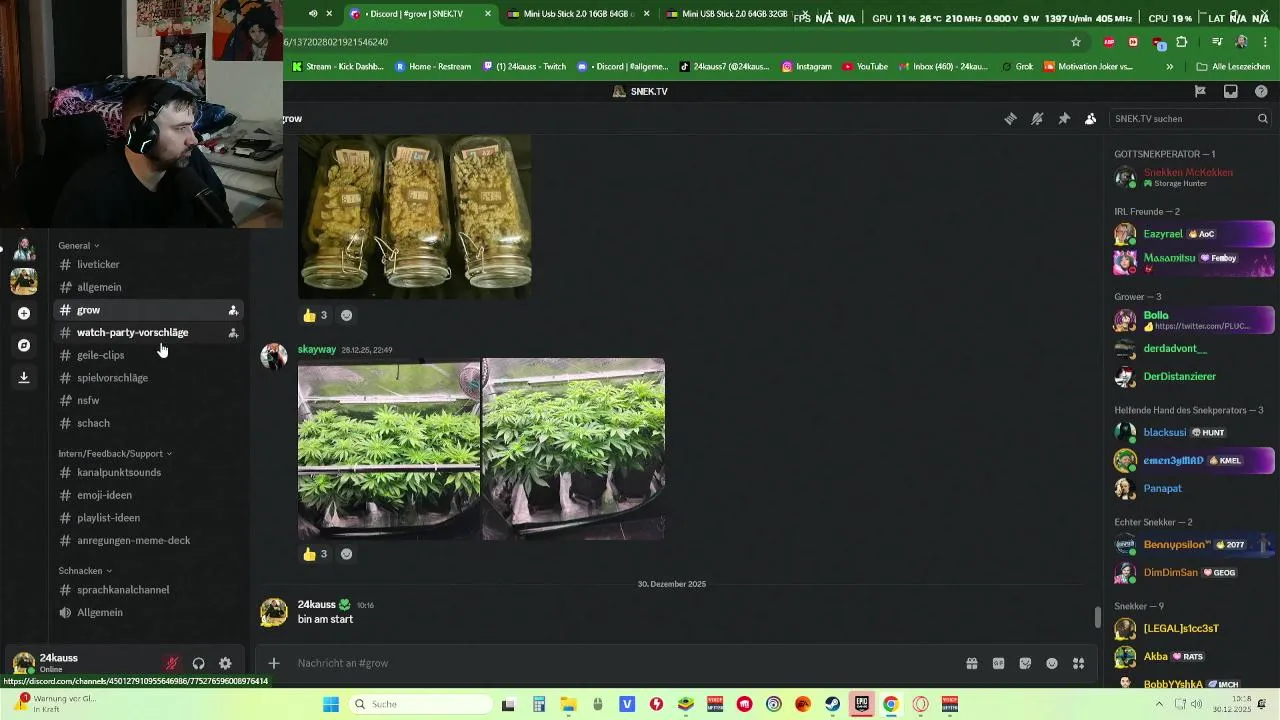Open SNEK.TV server header menu
Screen dimensions: 1280x720
pos(640,91)
